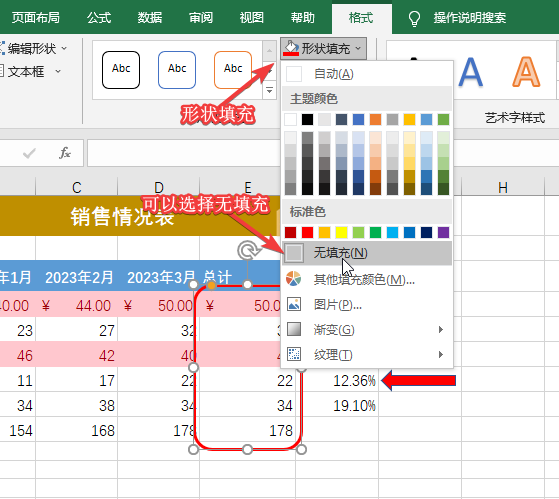The width and height of the screenshot is (559, 499).
Task: Click the texture fill icon
Action: coord(294,354)
